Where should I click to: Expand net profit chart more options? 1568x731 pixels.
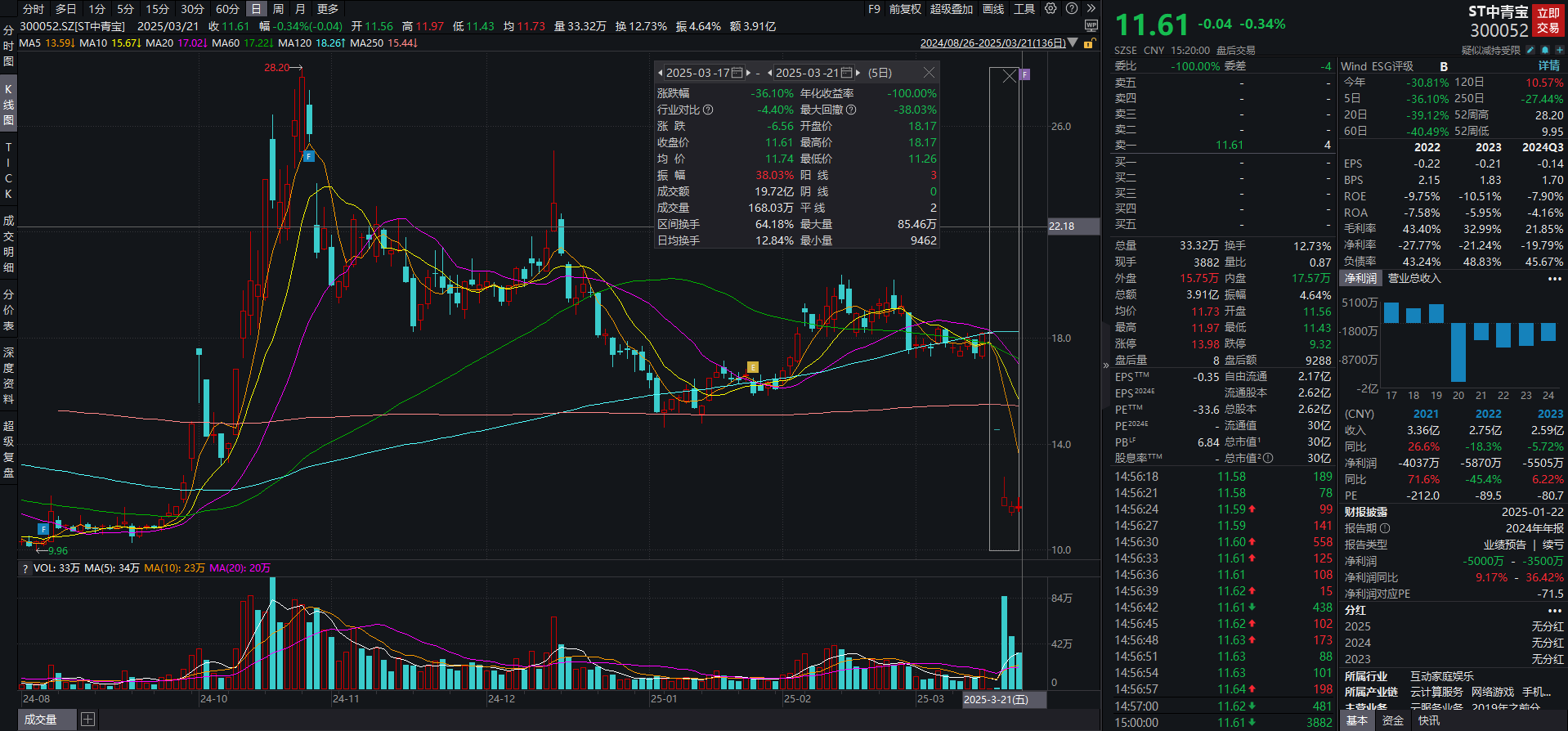1554,279
